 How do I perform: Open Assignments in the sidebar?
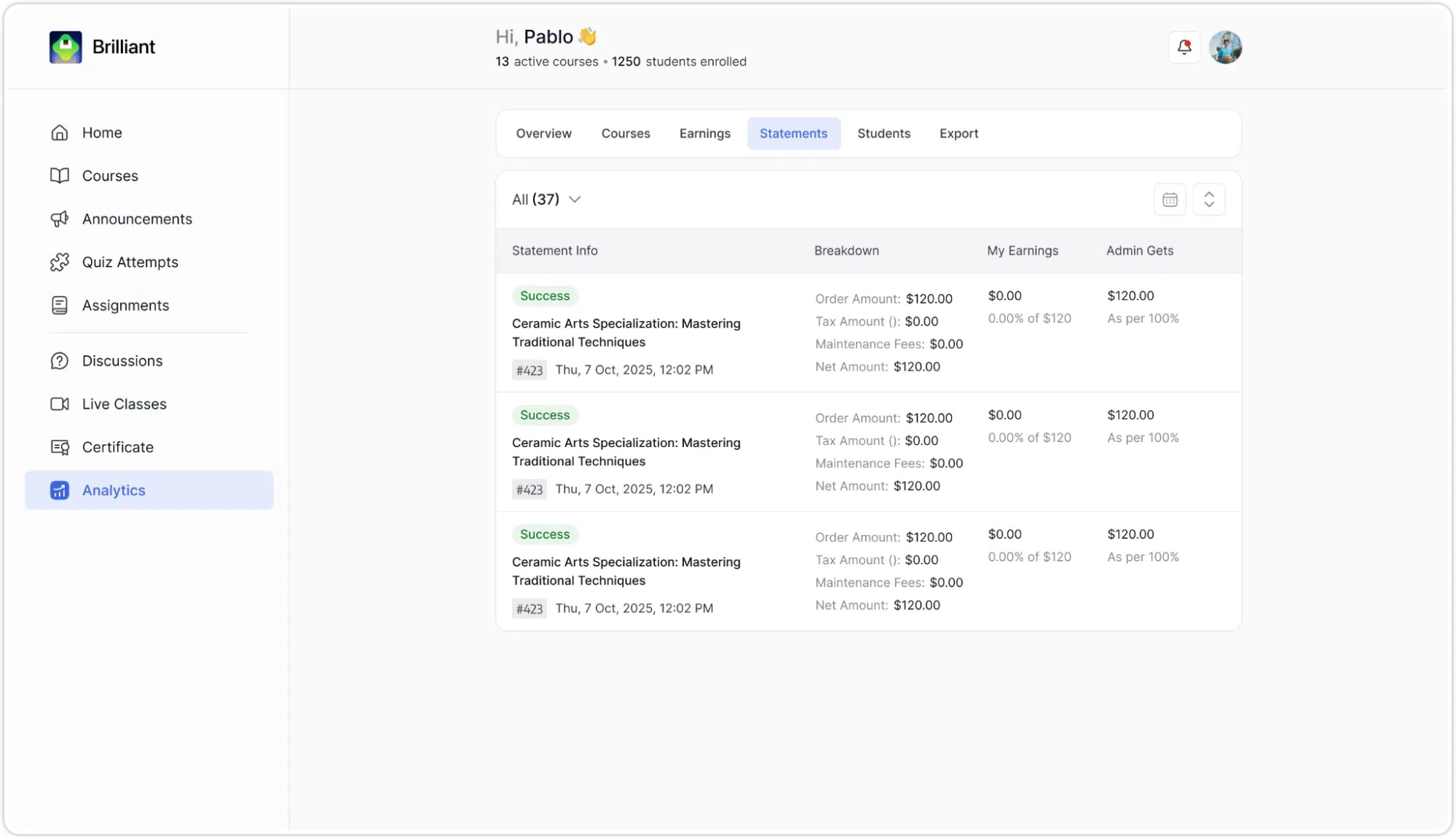click(x=149, y=306)
